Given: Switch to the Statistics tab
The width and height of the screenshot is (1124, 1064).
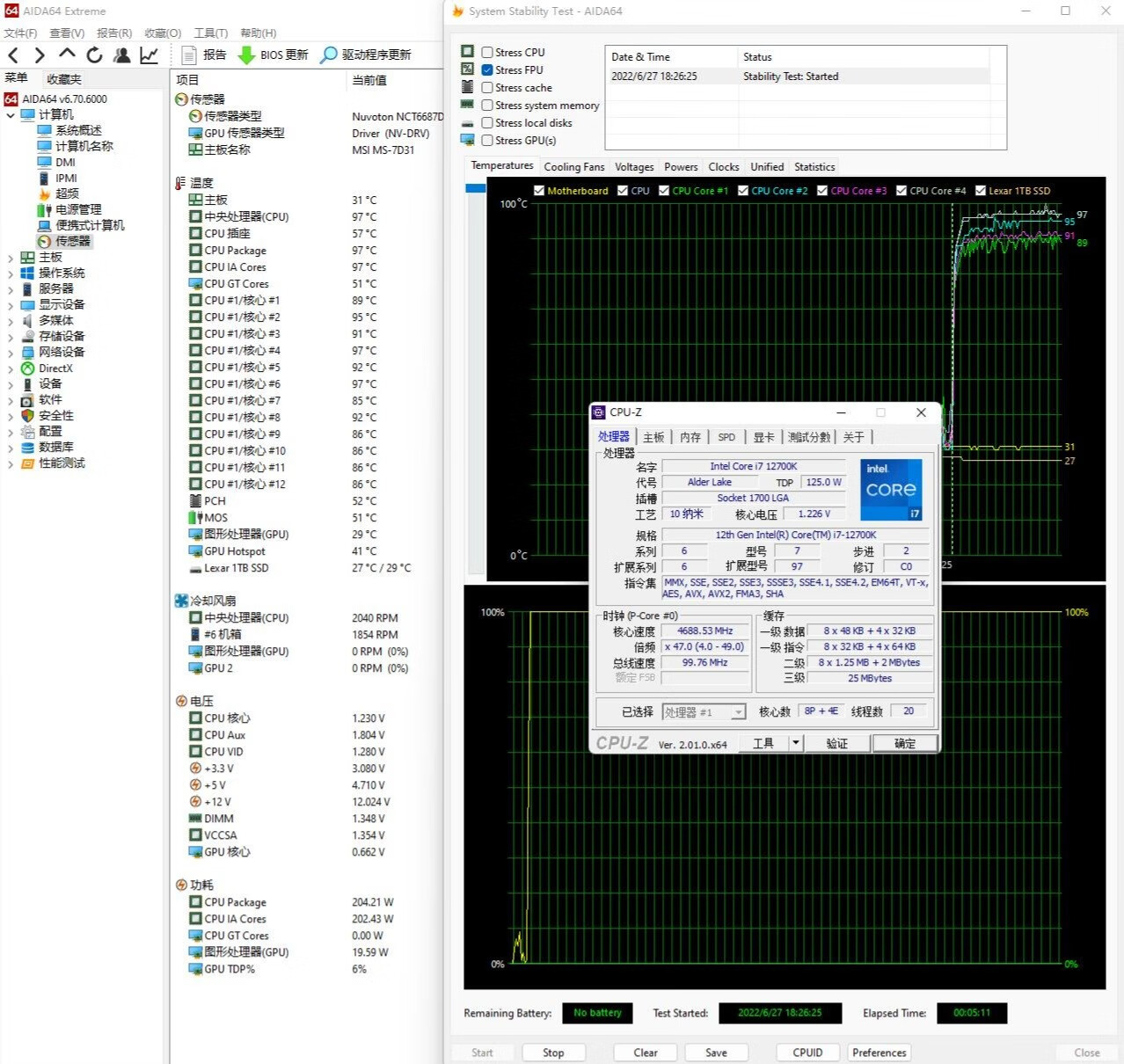Looking at the screenshot, I should point(814,167).
